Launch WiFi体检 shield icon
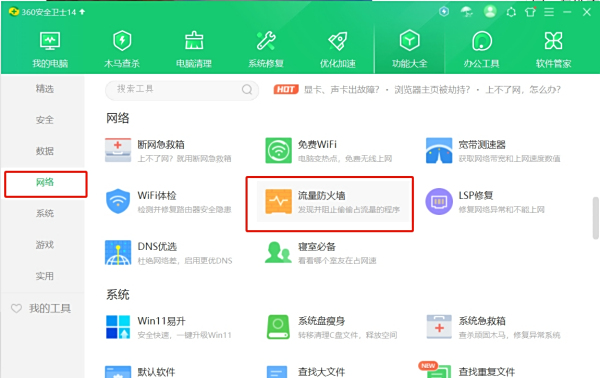 pyautogui.click(x=118, y=201)
